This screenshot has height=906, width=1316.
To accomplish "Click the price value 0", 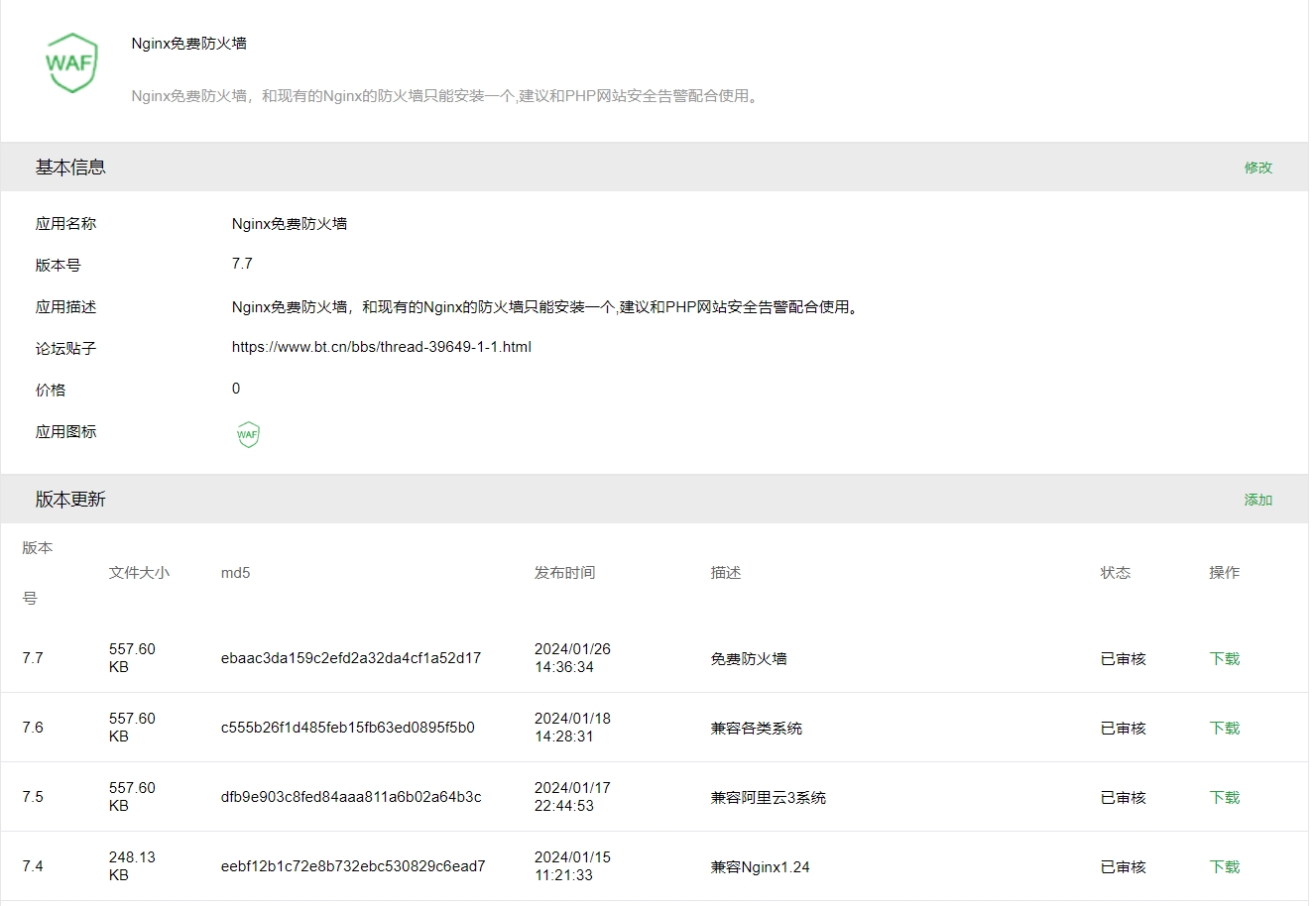I will coord(236,389).
